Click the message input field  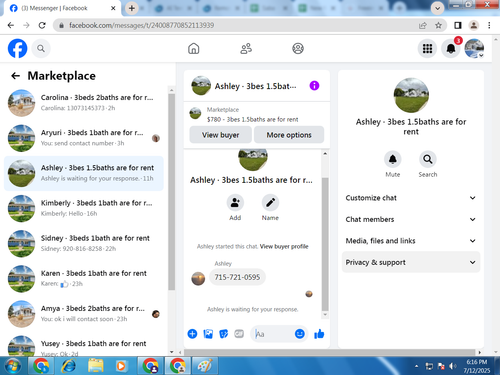[x=273, y=334]
